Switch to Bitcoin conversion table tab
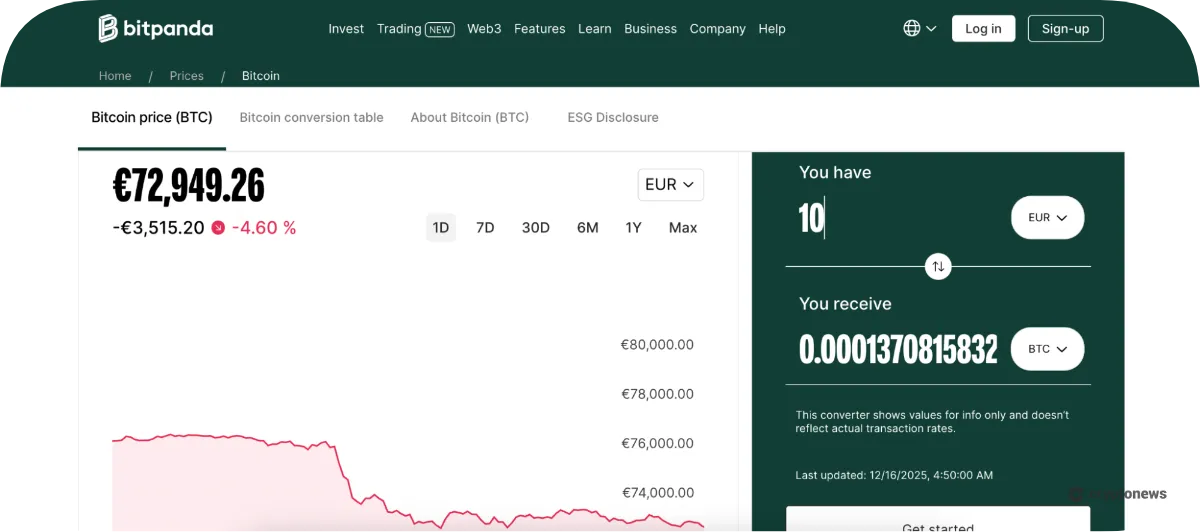1200x532 pixels. pos(312,117)
